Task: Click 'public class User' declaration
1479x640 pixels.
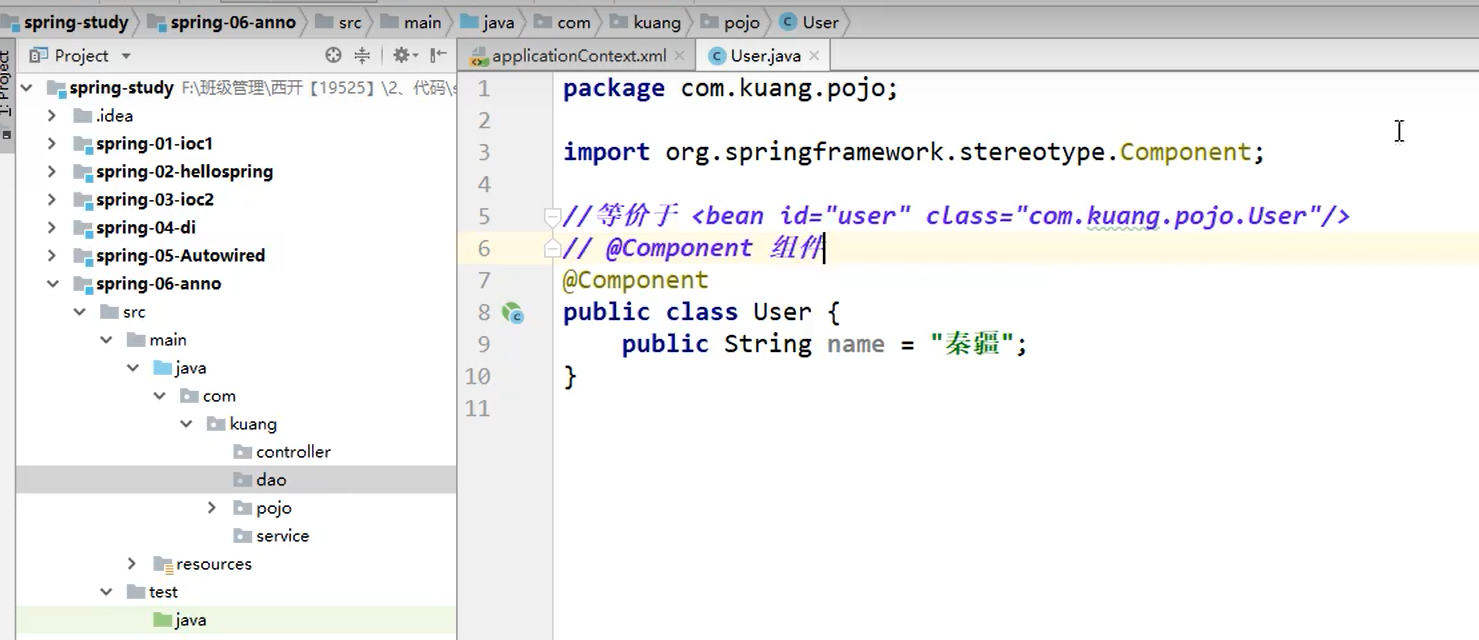Action: pos(687,312)
